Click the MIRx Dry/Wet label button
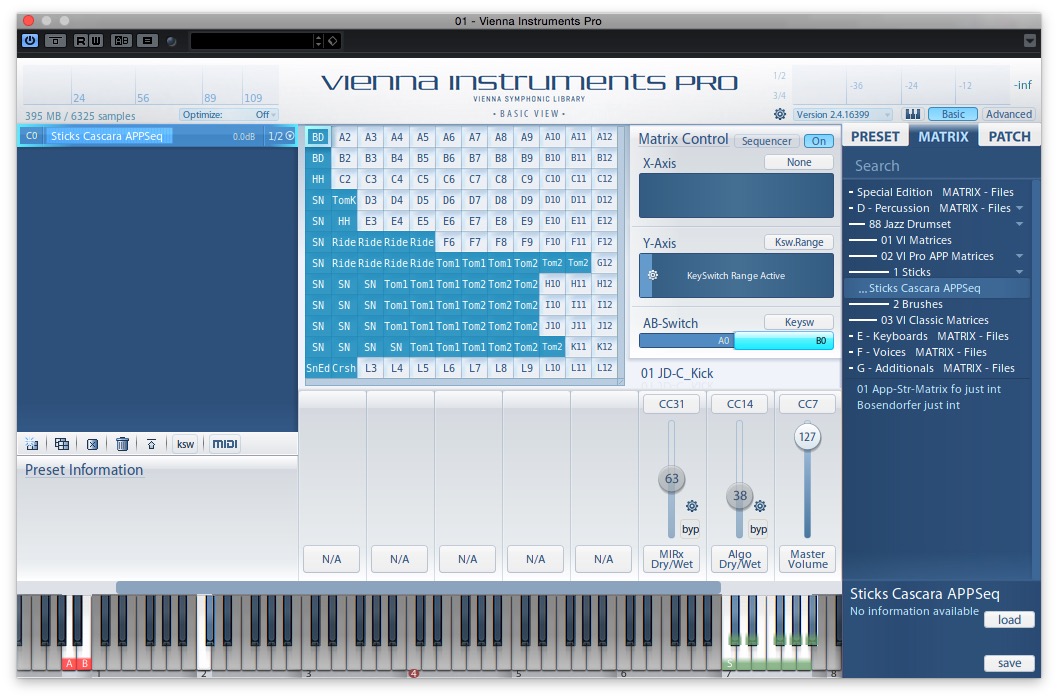Screen dimensions: 1058x699 click(671, 559)
